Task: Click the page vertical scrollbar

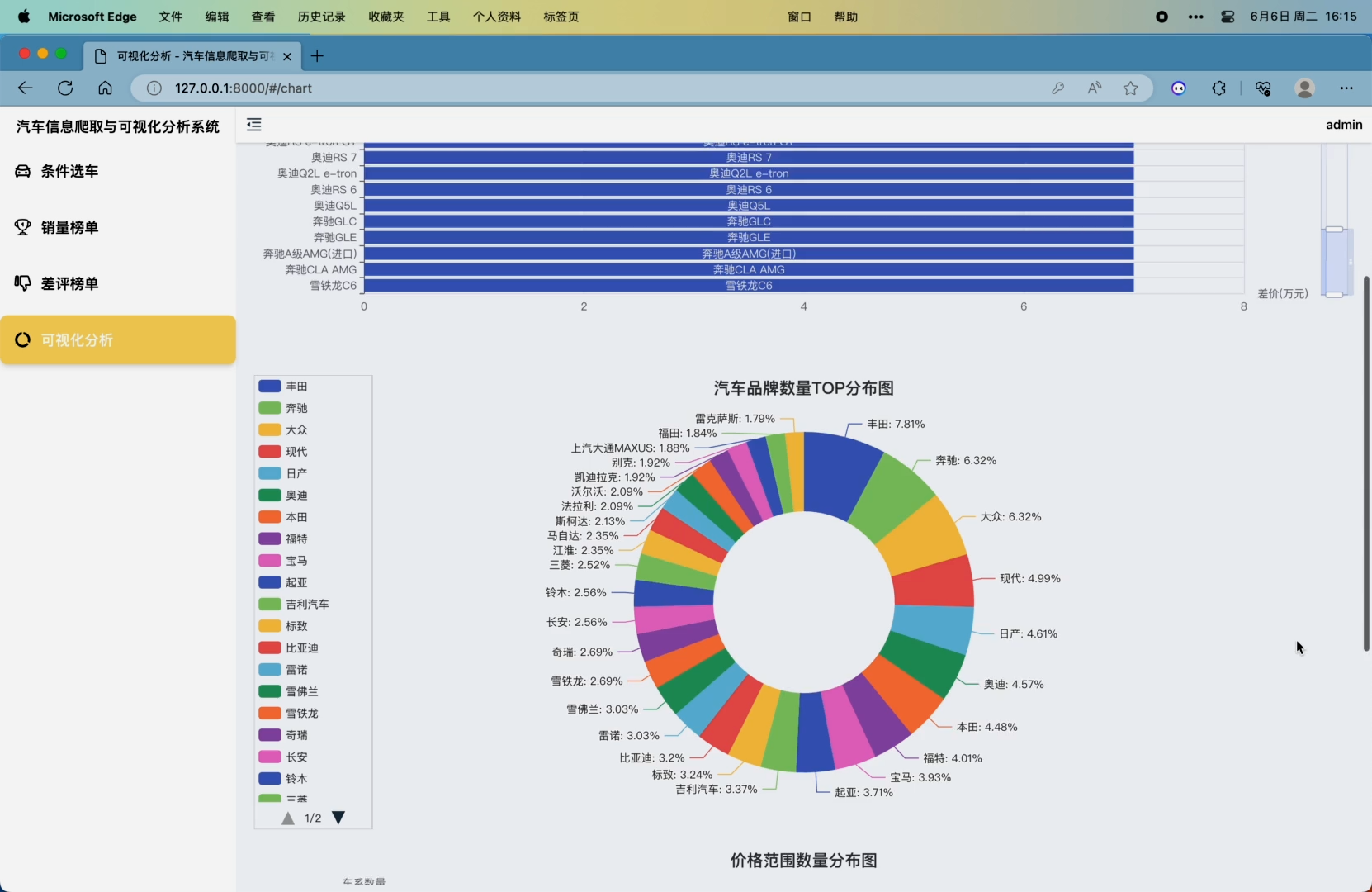Action: (x=1365, y=463)
